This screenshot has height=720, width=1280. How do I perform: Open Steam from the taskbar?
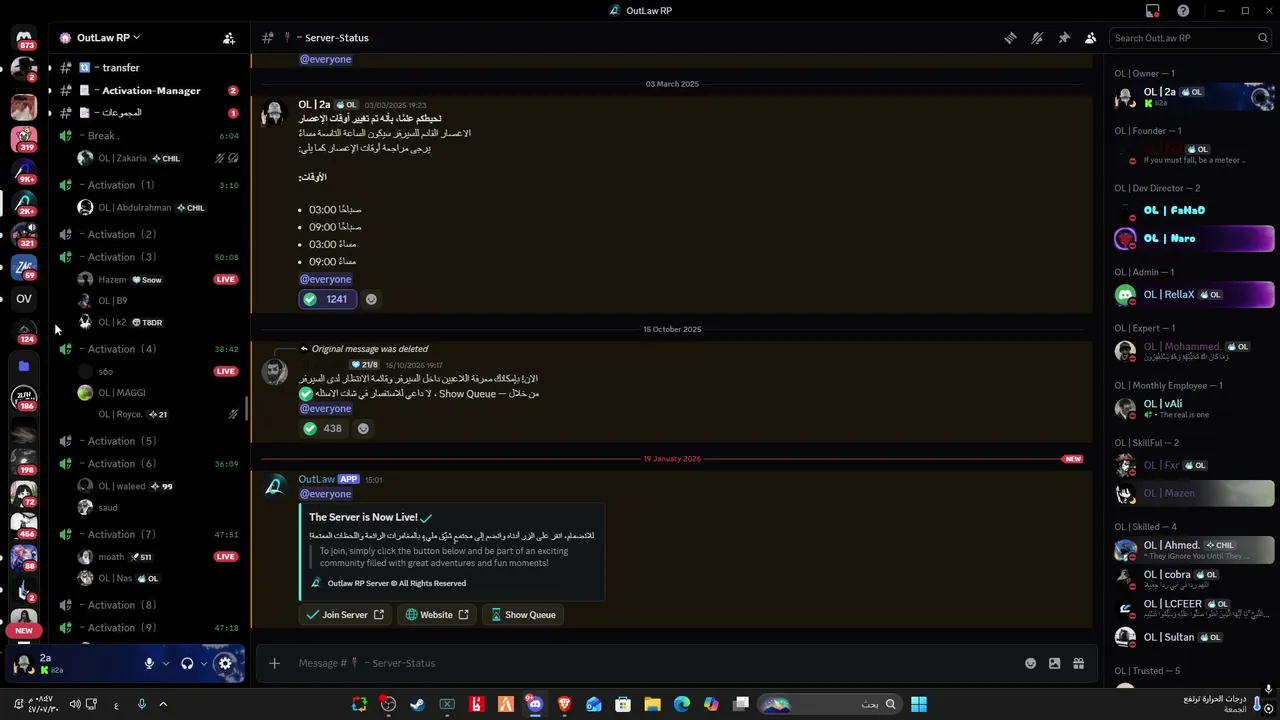(x=418, y=704)
